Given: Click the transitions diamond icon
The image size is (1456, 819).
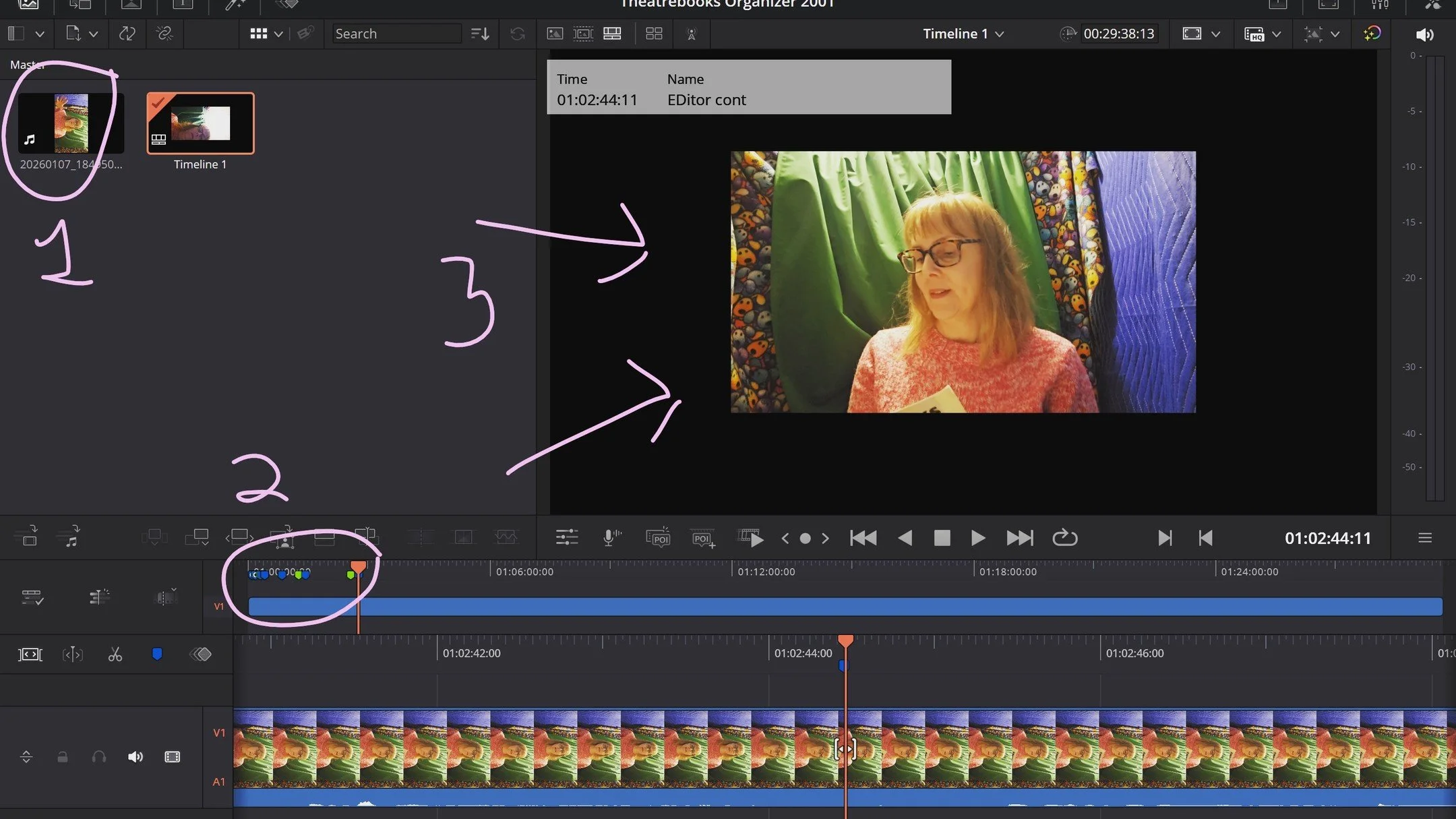Looking at the screenshot, I should click(201, 654).
